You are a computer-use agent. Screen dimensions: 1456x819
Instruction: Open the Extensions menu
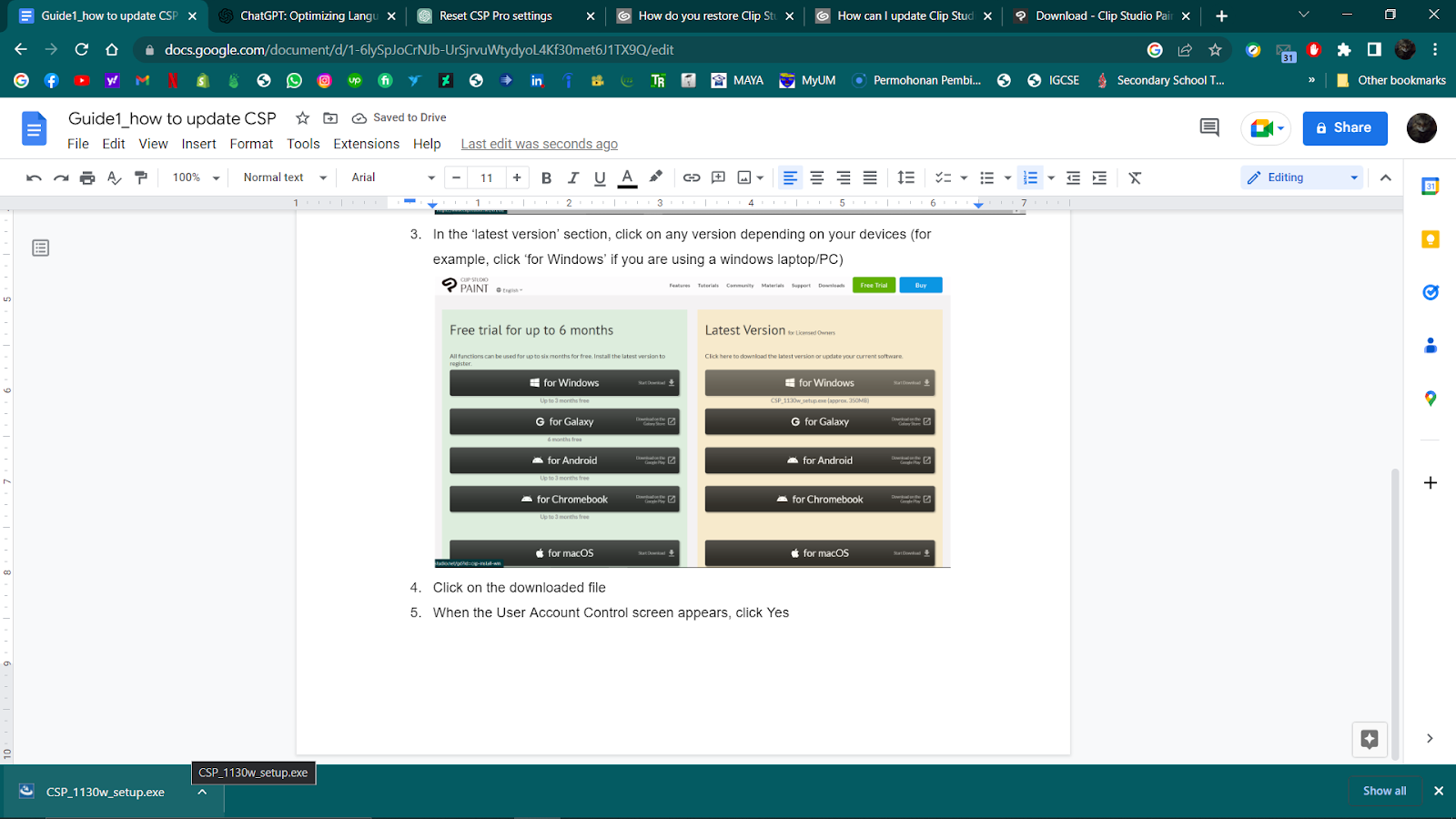coord(366,144)
